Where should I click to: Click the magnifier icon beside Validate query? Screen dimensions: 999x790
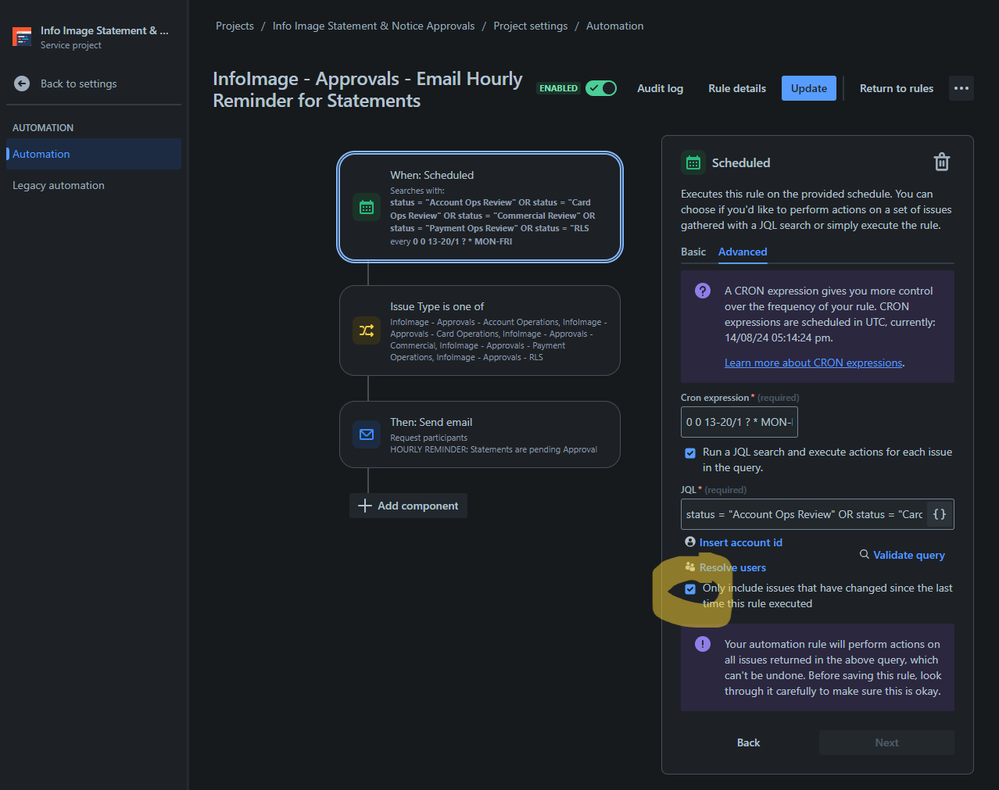point(864,554)
